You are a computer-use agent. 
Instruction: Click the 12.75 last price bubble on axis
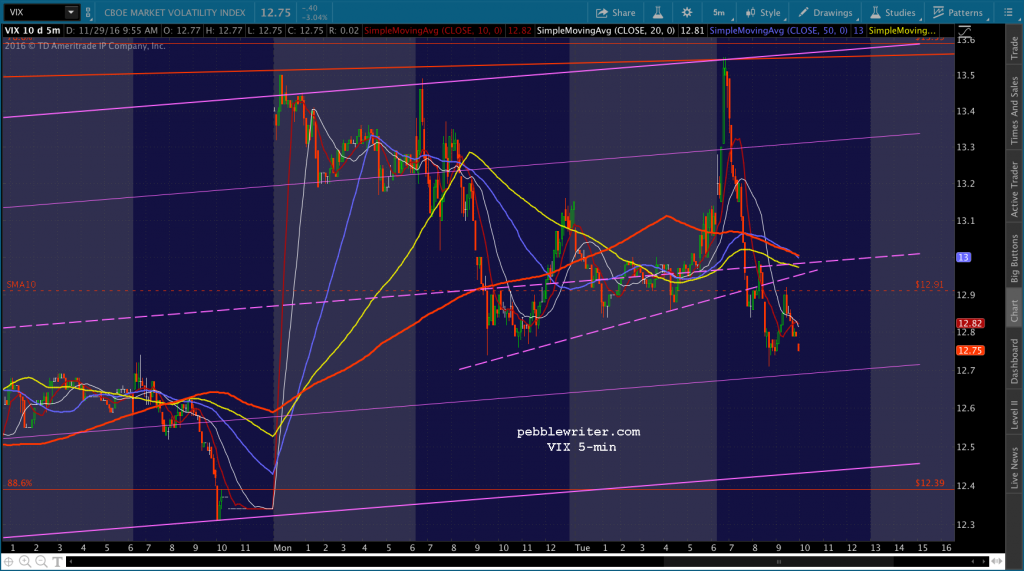coord(970,351)
